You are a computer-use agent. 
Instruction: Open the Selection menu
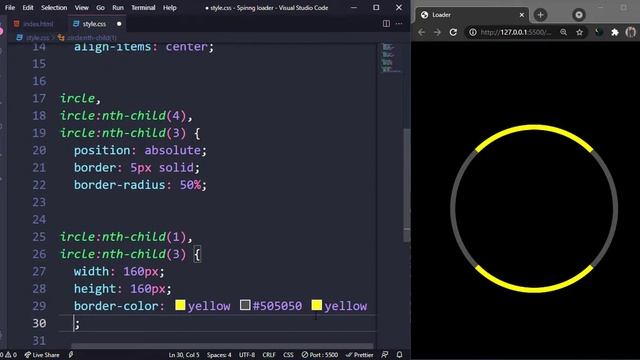click(x=54, y=7)
